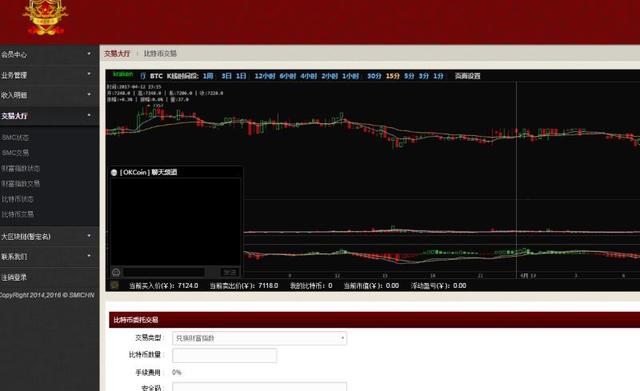Open 会员中心 in the sidebar
Viewport: 640px width, 391px height.
coord(14,54)
